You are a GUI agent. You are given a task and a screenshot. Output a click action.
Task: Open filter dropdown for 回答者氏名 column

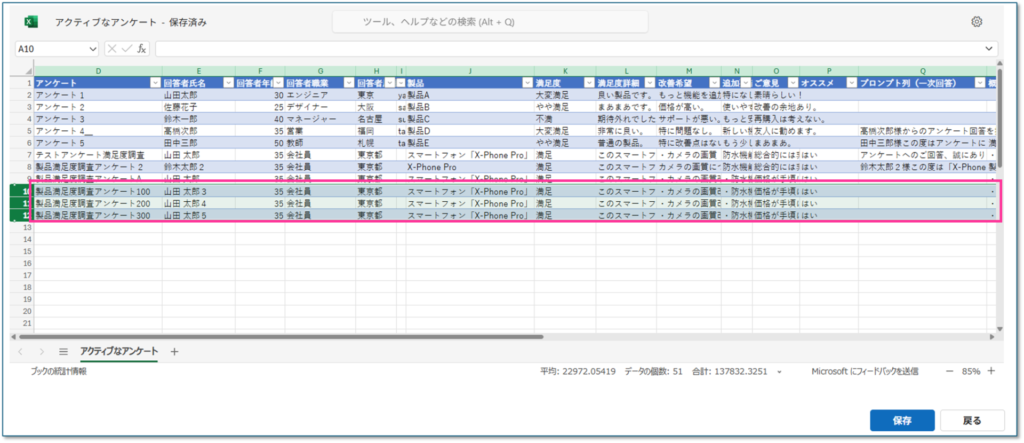(x=228, y=83)
